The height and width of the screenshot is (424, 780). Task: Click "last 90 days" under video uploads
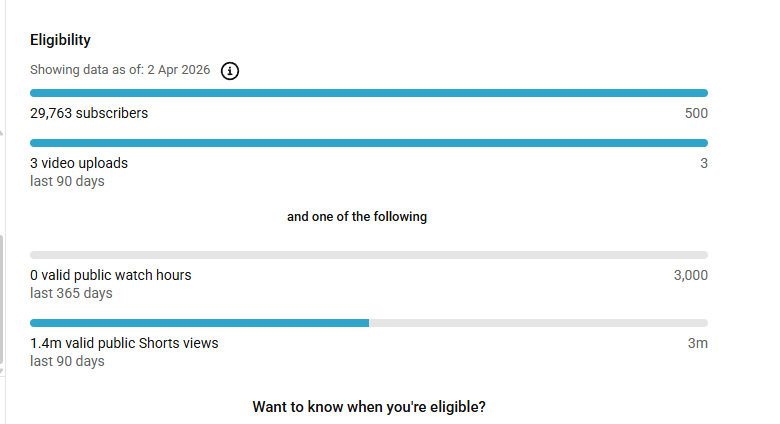pyautogui.click(x=67, y=181)
